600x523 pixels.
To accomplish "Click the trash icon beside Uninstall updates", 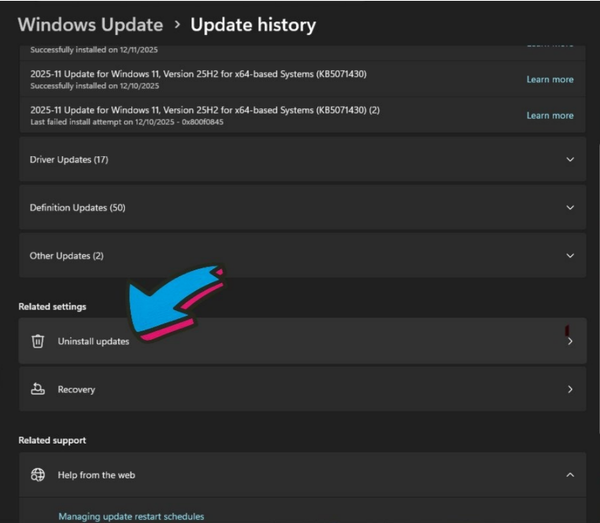I will (38, 341).
